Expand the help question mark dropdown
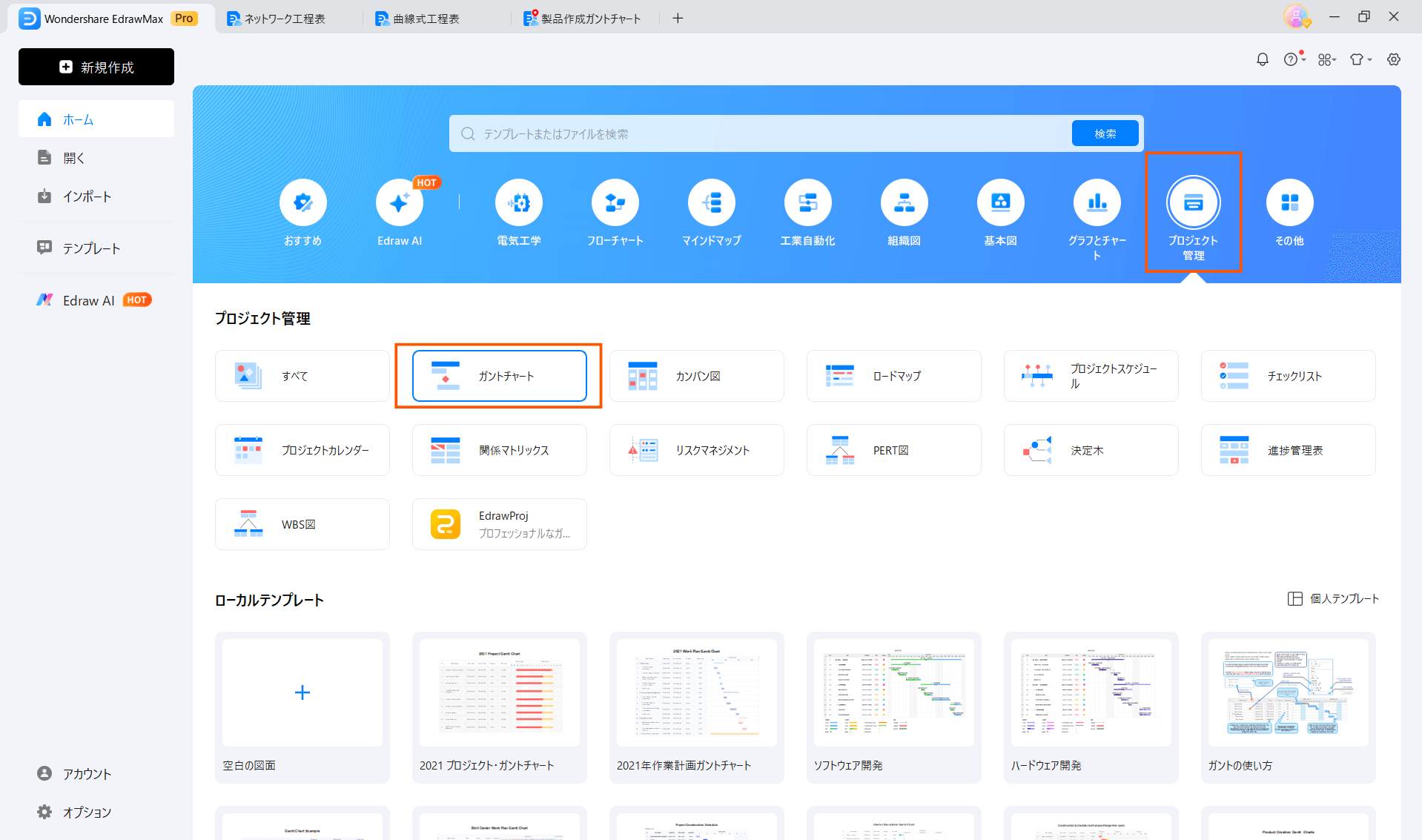This screenshot has width=1422, height=840. (x=1294, y=59)
